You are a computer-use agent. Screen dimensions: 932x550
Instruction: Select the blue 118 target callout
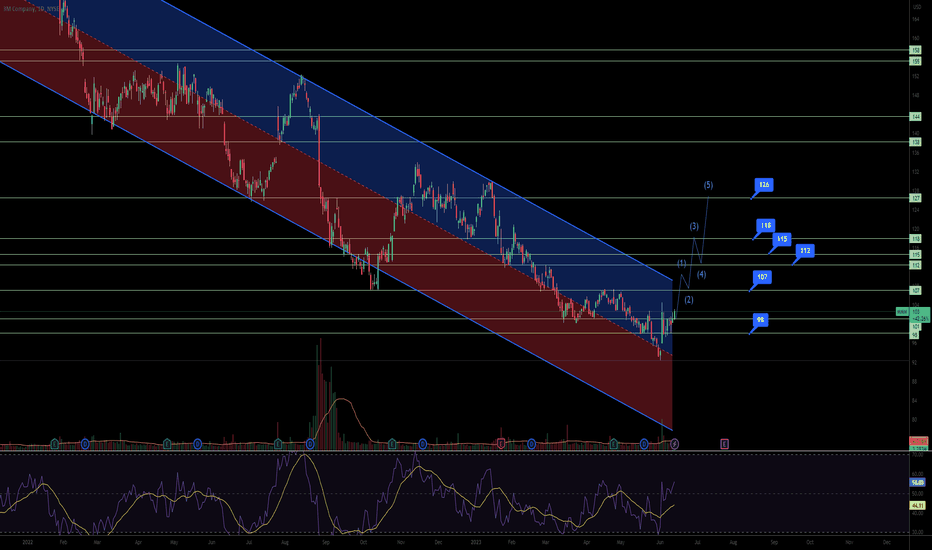pos(766,225)
